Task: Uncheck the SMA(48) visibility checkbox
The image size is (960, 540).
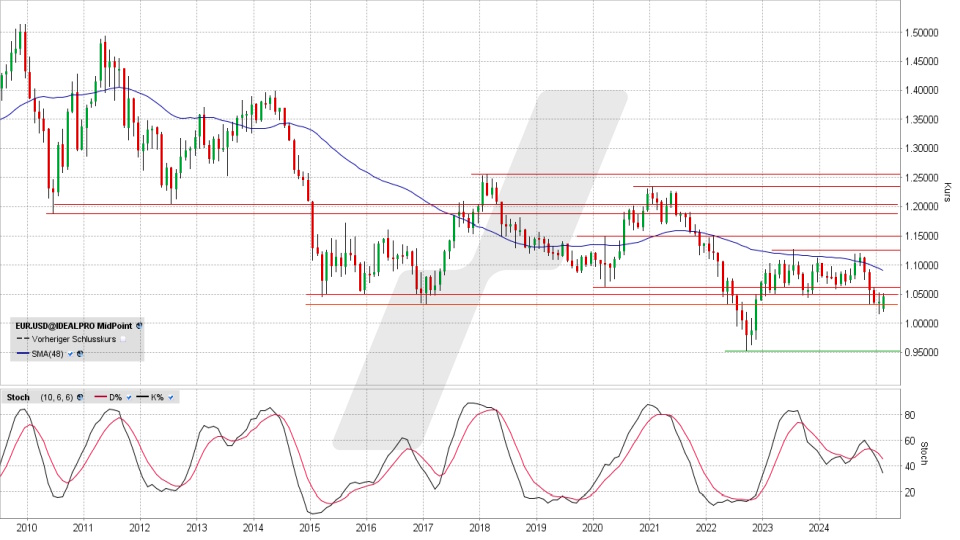Action: tap(70, 353)
